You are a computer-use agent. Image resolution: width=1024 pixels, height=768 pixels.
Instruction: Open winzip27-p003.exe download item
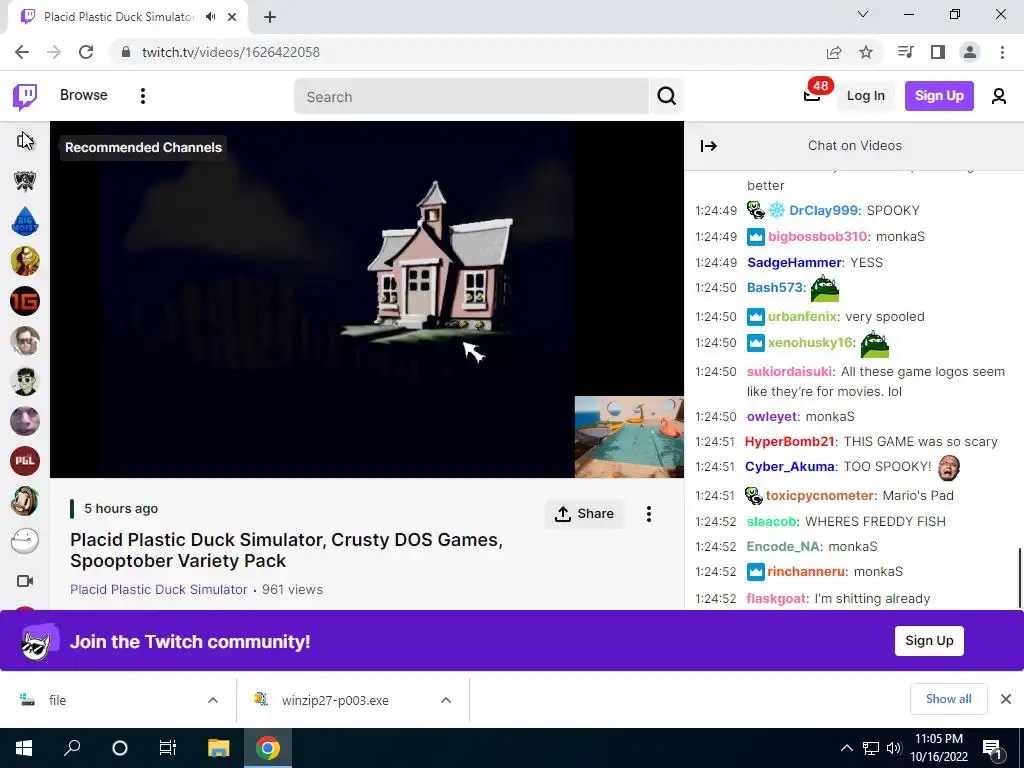pos(333,700)
